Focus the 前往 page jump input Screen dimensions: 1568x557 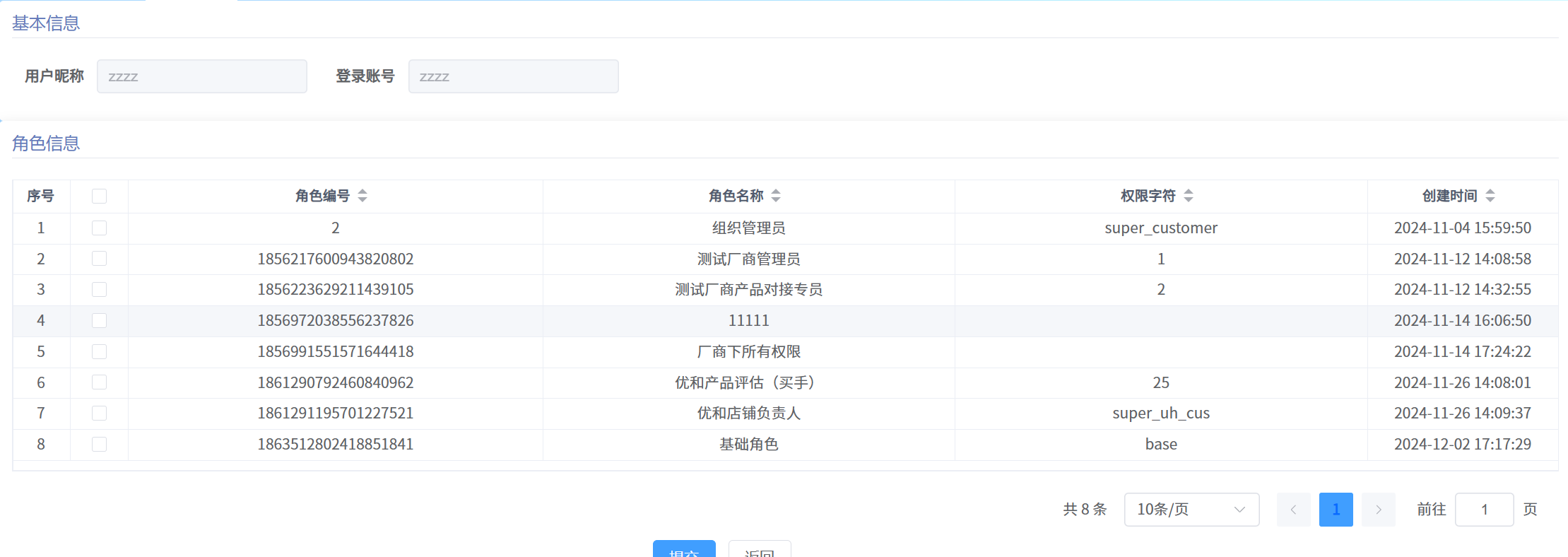point(1484,510)
